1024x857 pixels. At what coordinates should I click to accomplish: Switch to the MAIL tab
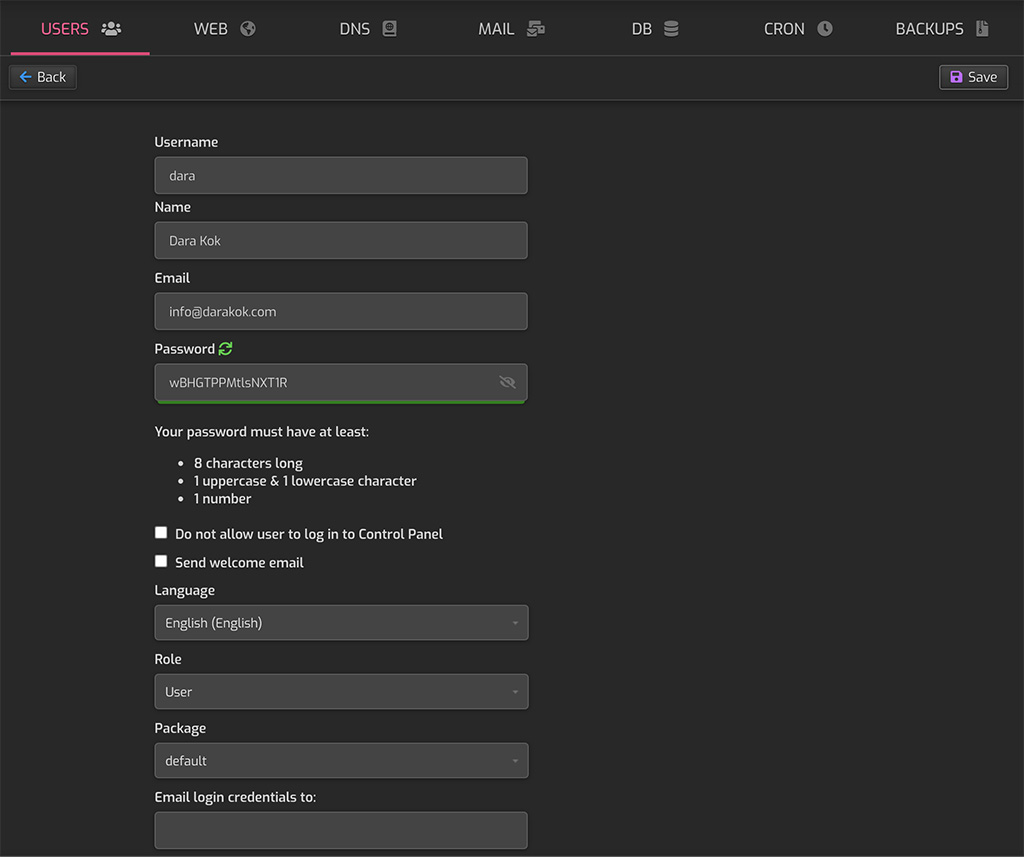point(511,29)
